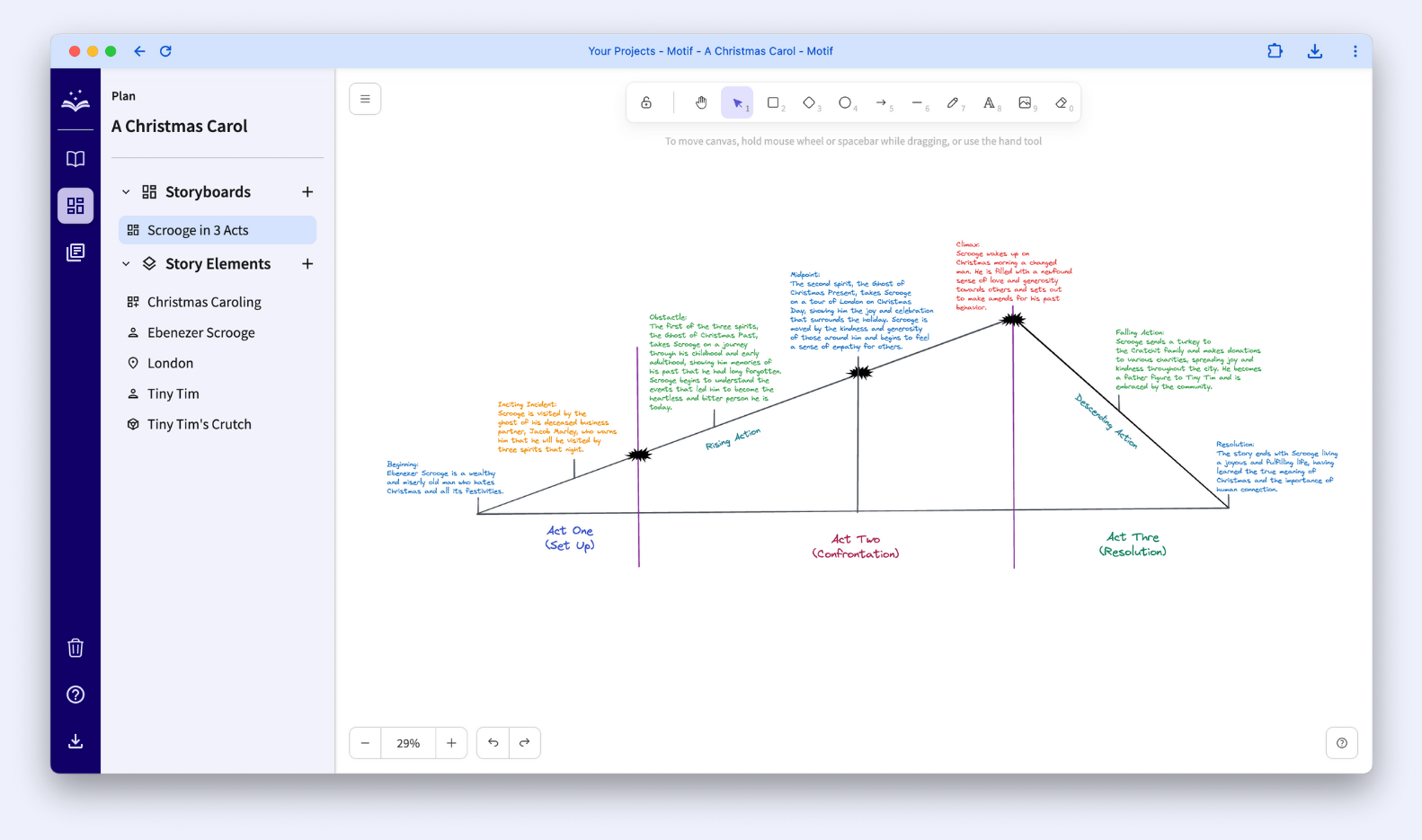Select the Insert Image tool
Image resolution: width=1422 pixels, height=840 pixels.
pyautogui.click(x=1025, y=102)
